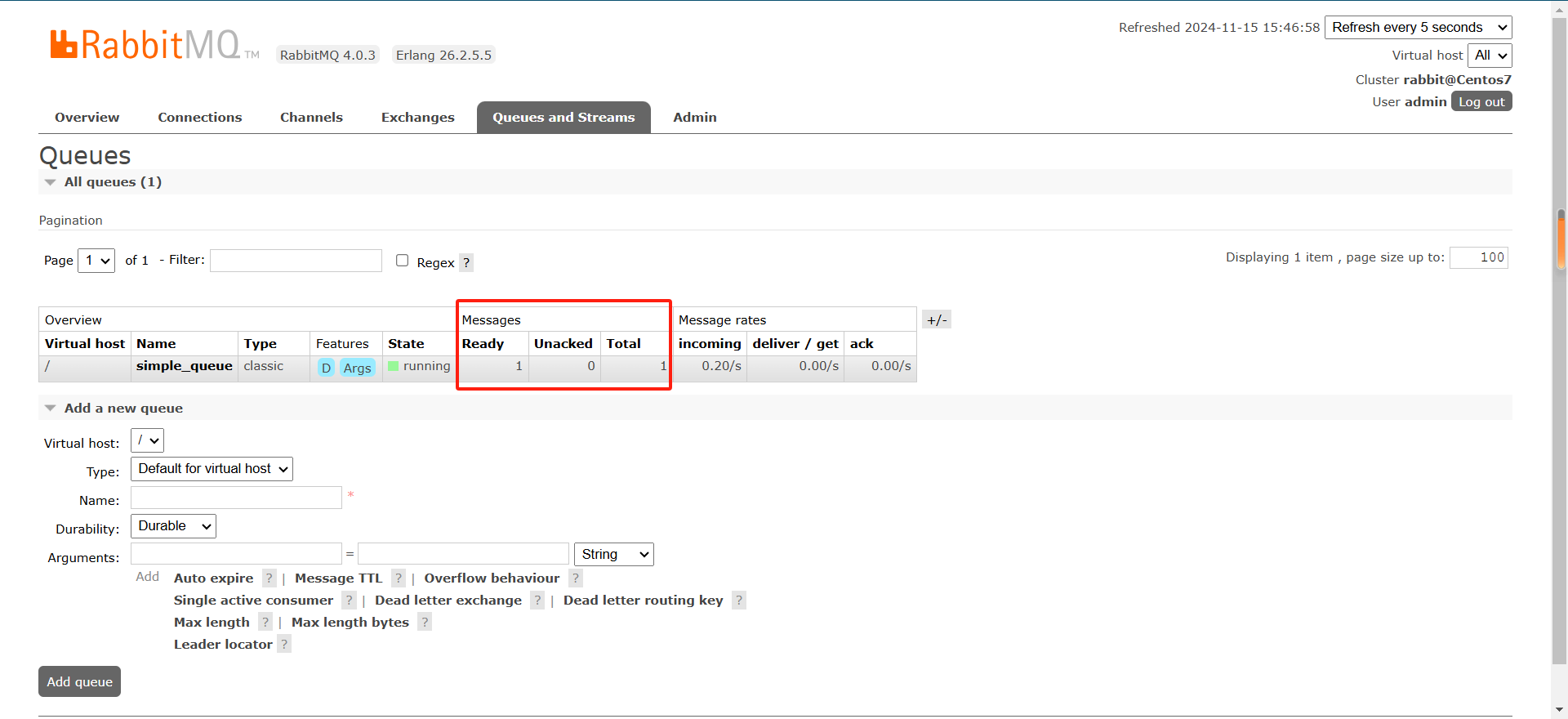Viewport: 1568px width, 719px height.
Task: Open help for Dead letter routing key
Action: coord(739,601)
